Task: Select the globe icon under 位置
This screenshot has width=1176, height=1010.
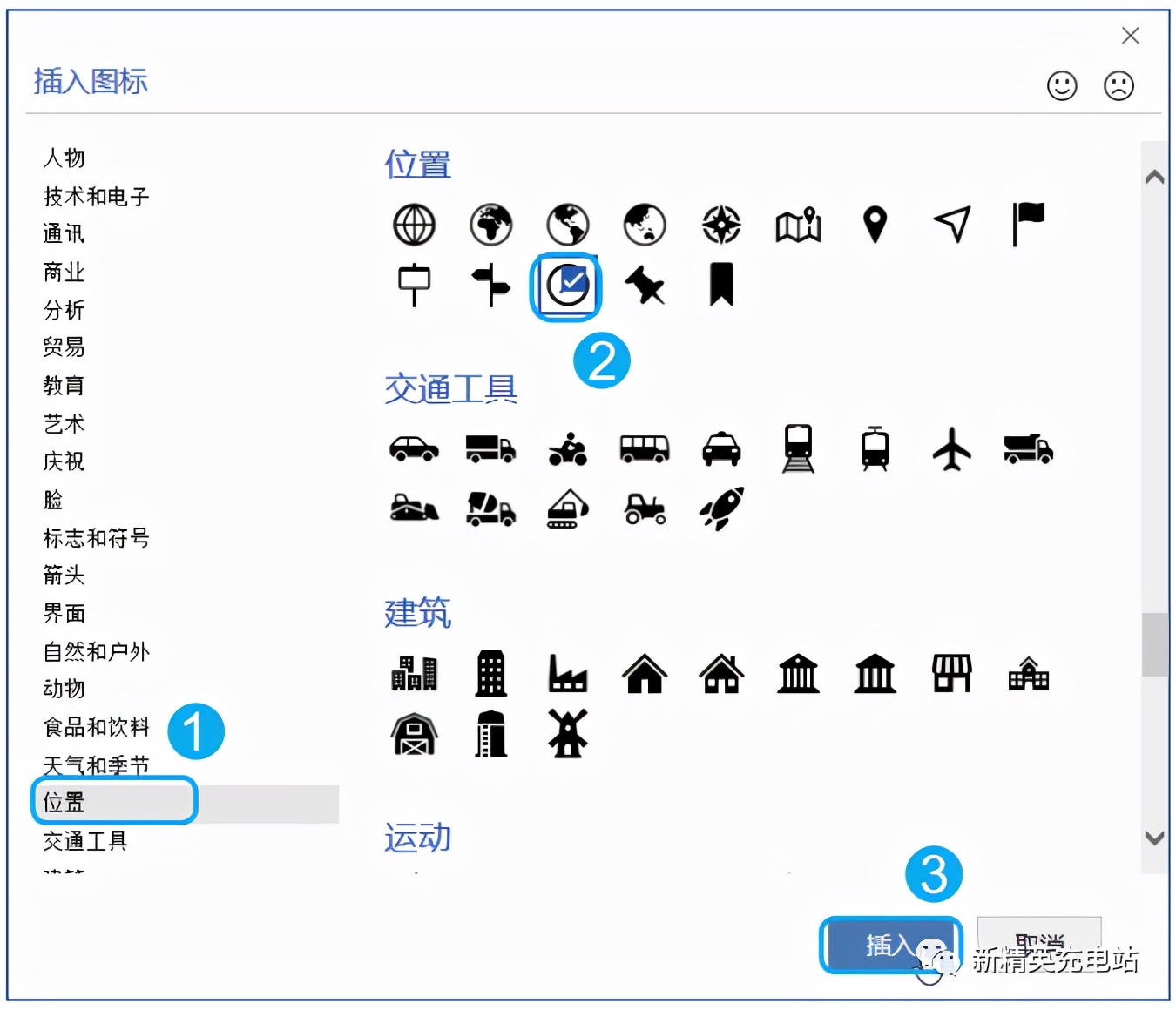Action: click(x=414, y=225)
